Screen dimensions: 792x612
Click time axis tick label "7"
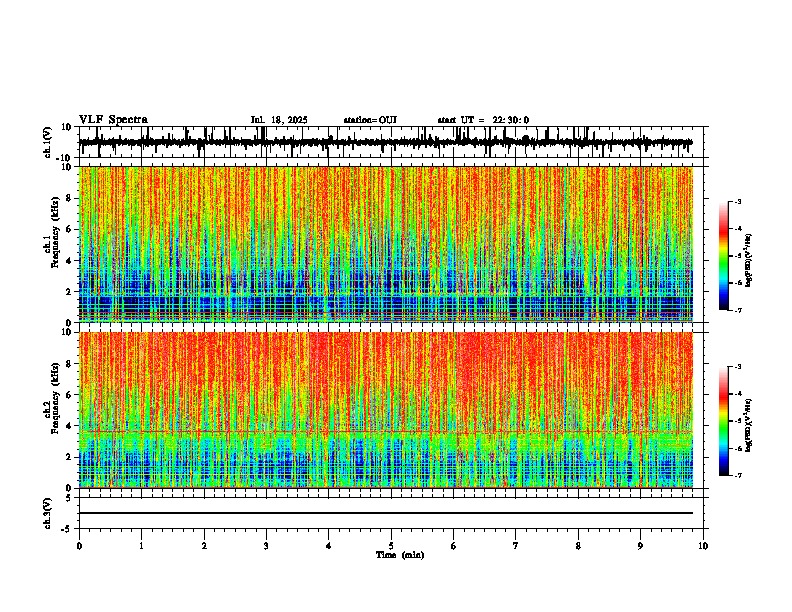[516, 546]
